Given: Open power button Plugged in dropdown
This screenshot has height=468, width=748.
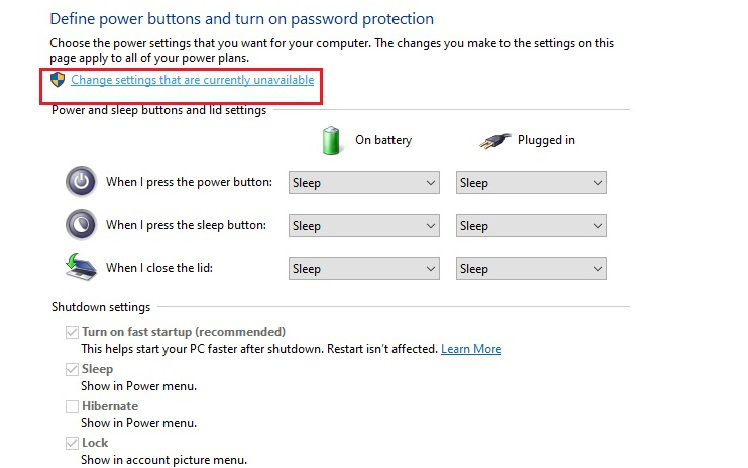Looking at the screenshot, I should pyautogui.click(x=531, y=183).
